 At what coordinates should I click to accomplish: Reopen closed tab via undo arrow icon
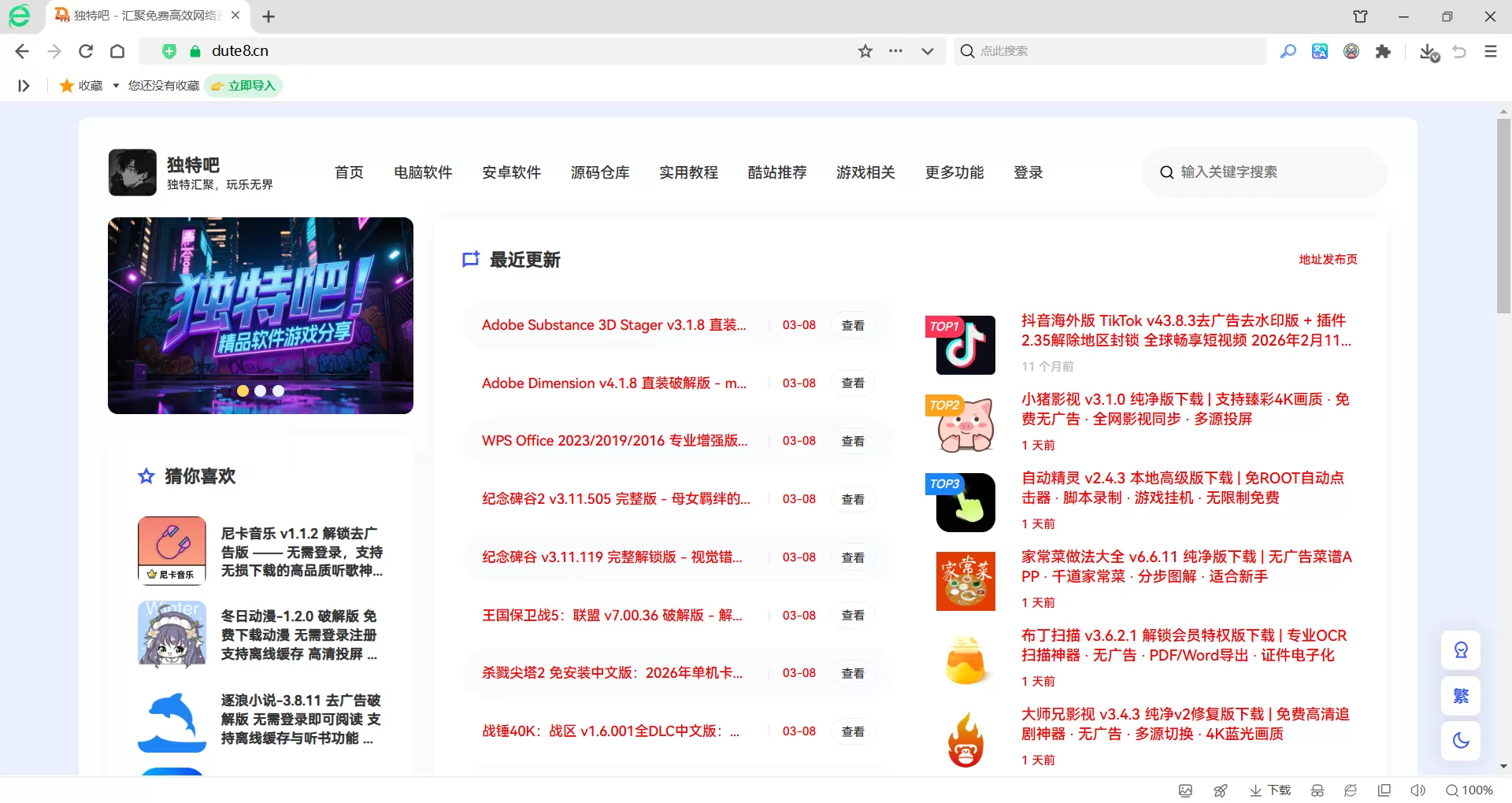1459,51
